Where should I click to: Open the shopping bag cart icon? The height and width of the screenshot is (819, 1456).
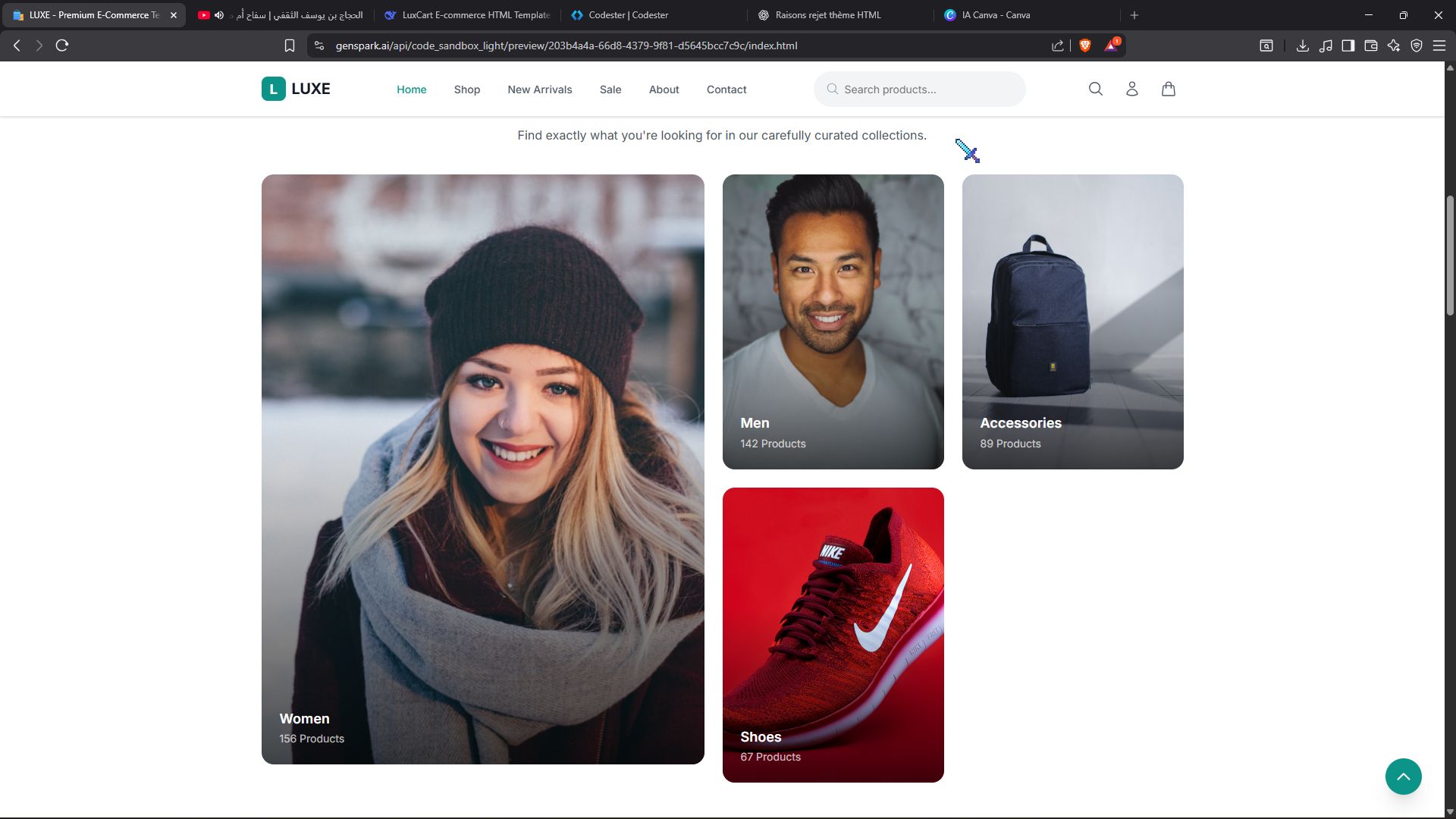click(1168, 89)
